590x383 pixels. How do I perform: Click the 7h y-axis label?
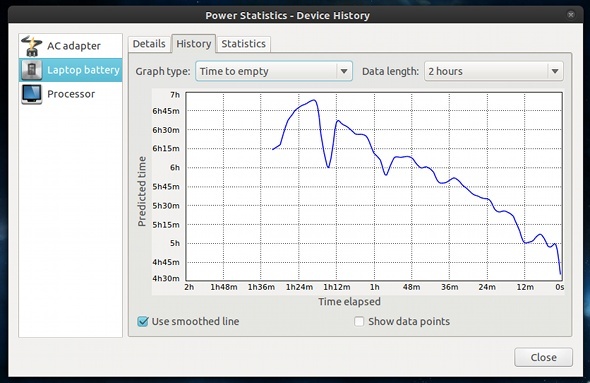coord(175,95)
